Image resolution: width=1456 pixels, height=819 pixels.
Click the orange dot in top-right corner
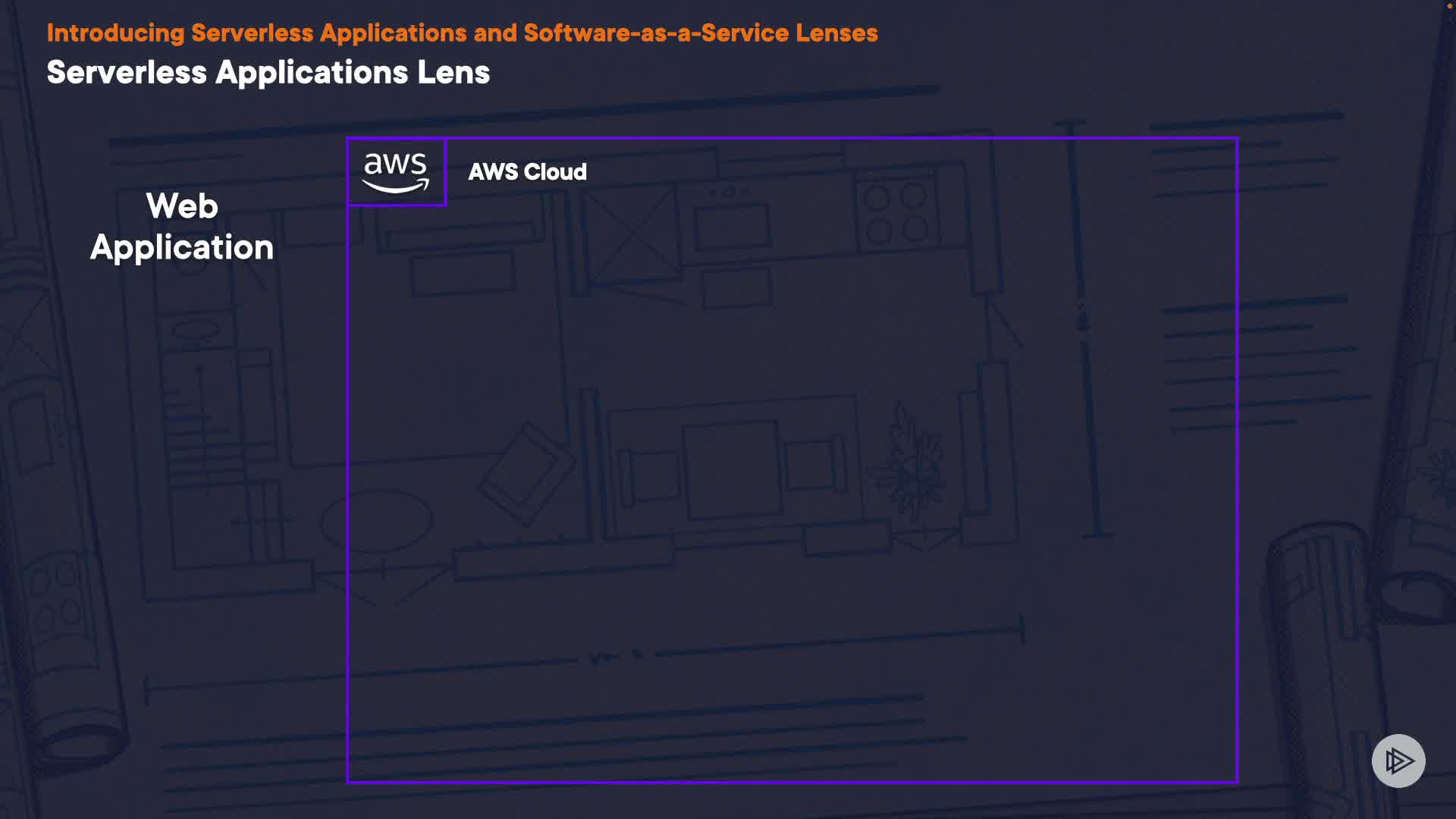1449,6
